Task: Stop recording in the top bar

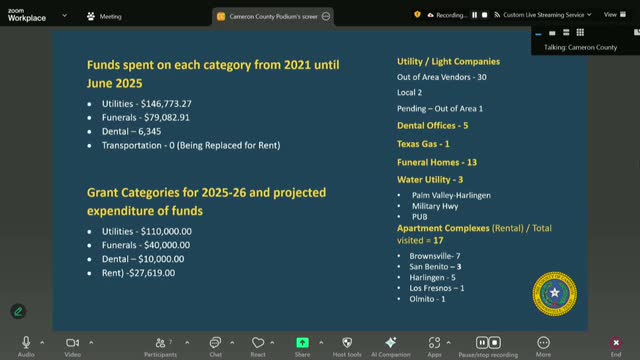Action: coord(484,15)
